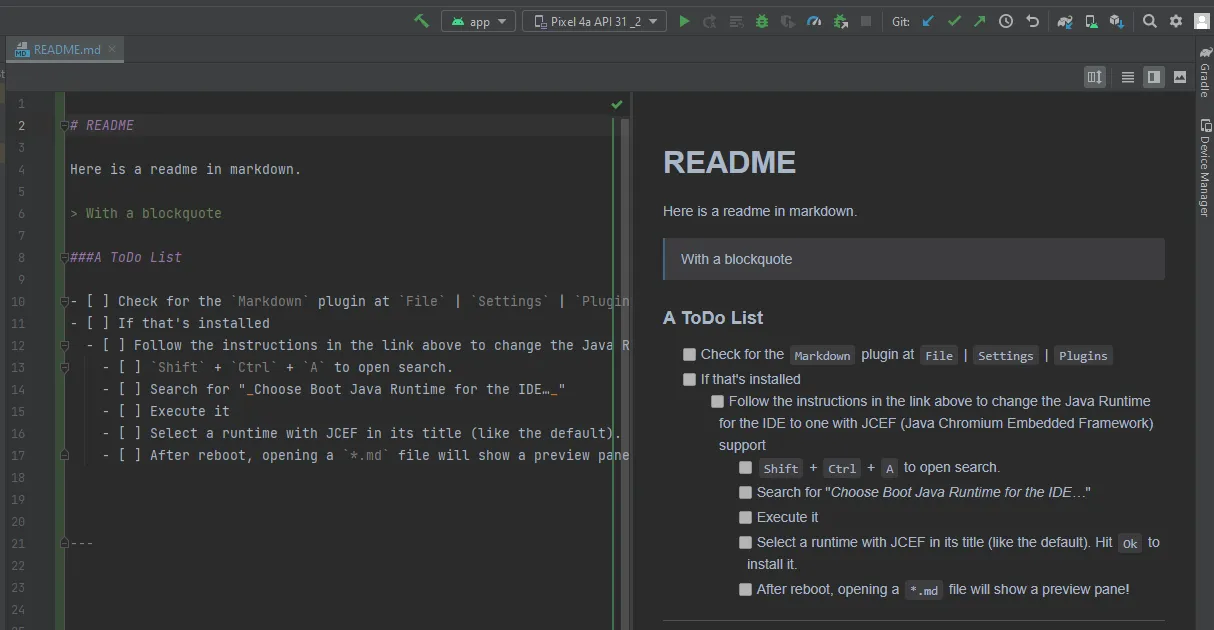Click the Build project hammer icon
1214x630 pixels.
pyautogui.click(x=422, y=21)
